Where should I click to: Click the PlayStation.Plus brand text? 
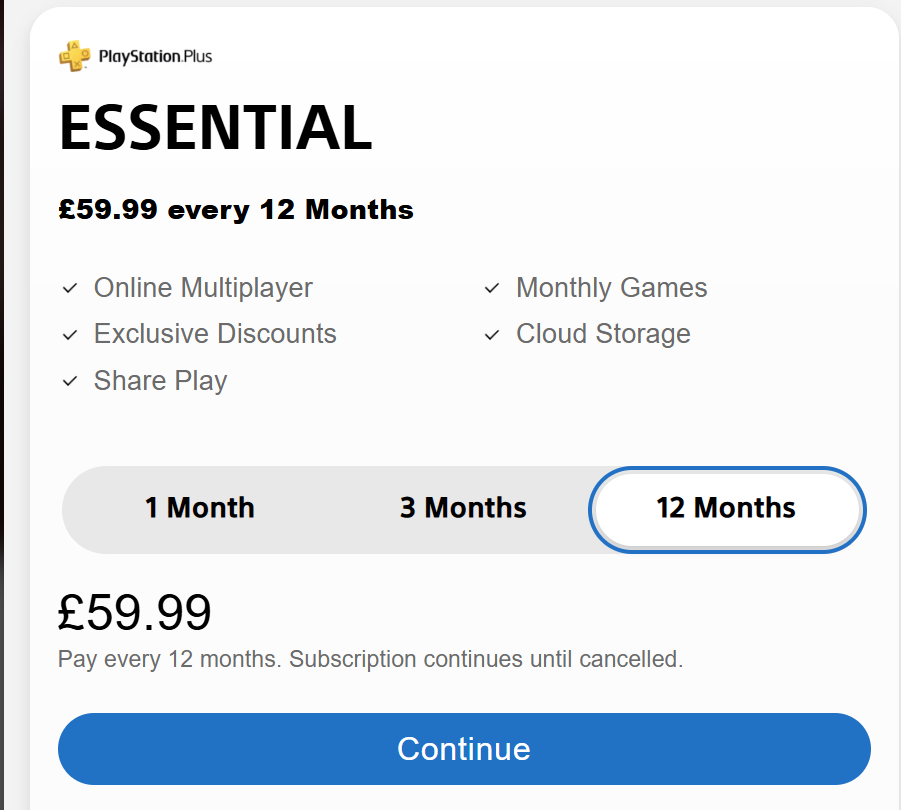click(x=156, y=57)
